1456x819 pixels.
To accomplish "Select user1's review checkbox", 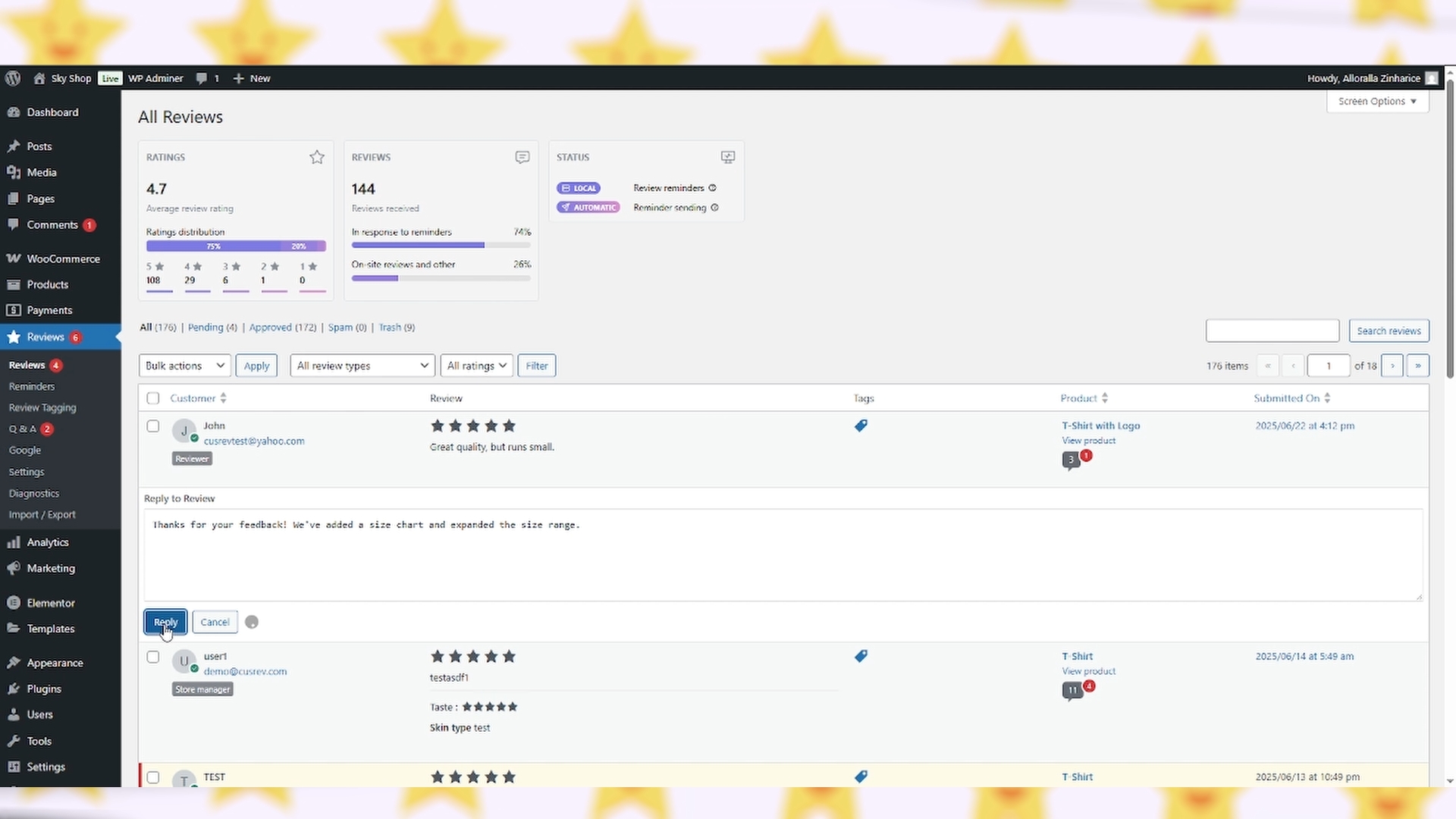I will [153, 657].
